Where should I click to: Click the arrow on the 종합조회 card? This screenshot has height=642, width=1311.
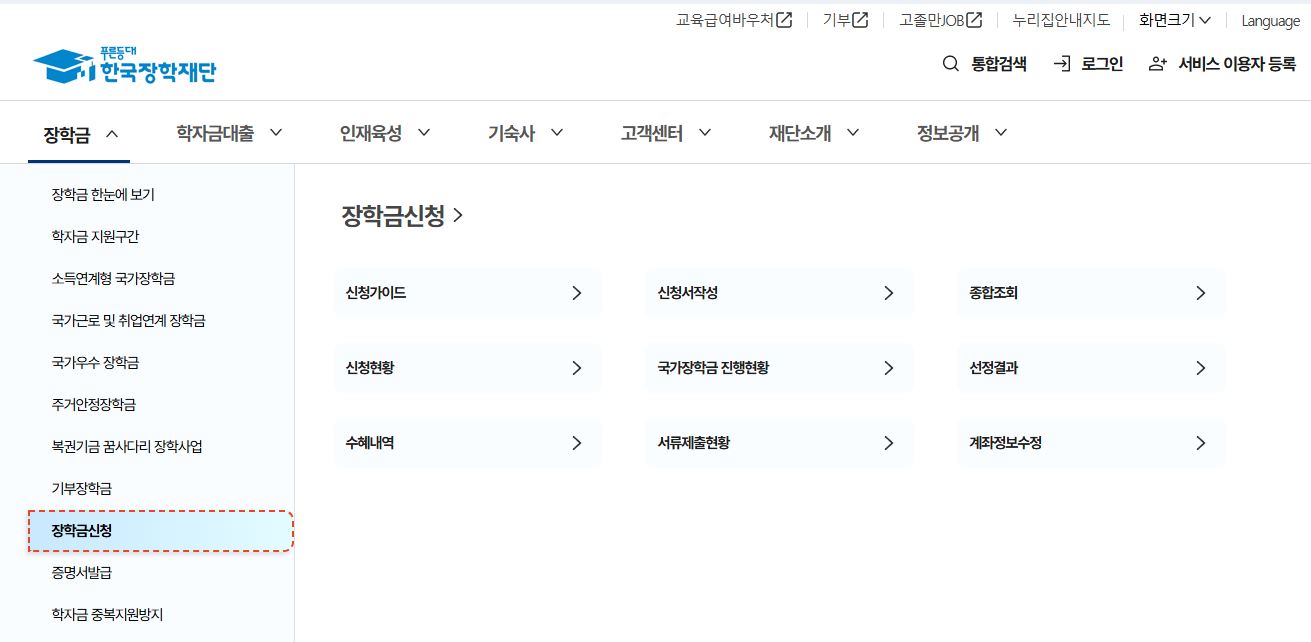point(1201,292)
